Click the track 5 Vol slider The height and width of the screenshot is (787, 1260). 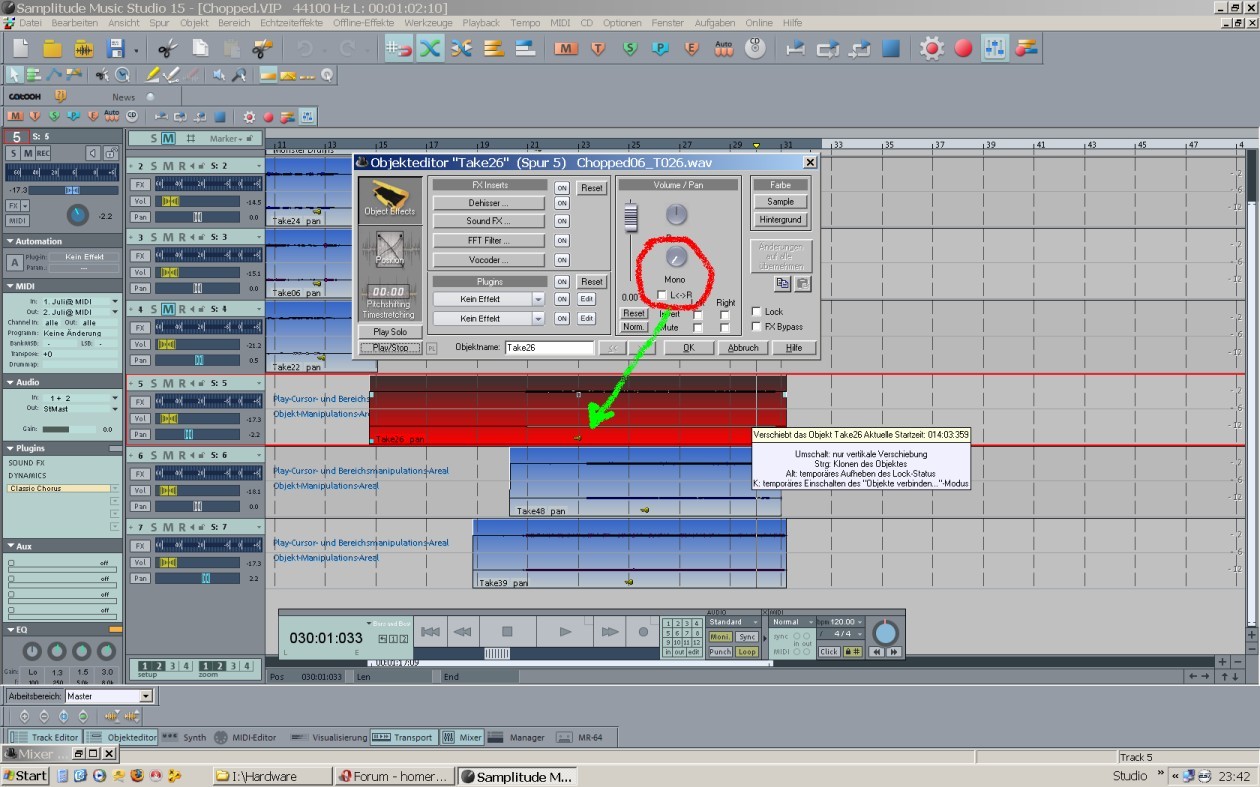pos(196,418)
